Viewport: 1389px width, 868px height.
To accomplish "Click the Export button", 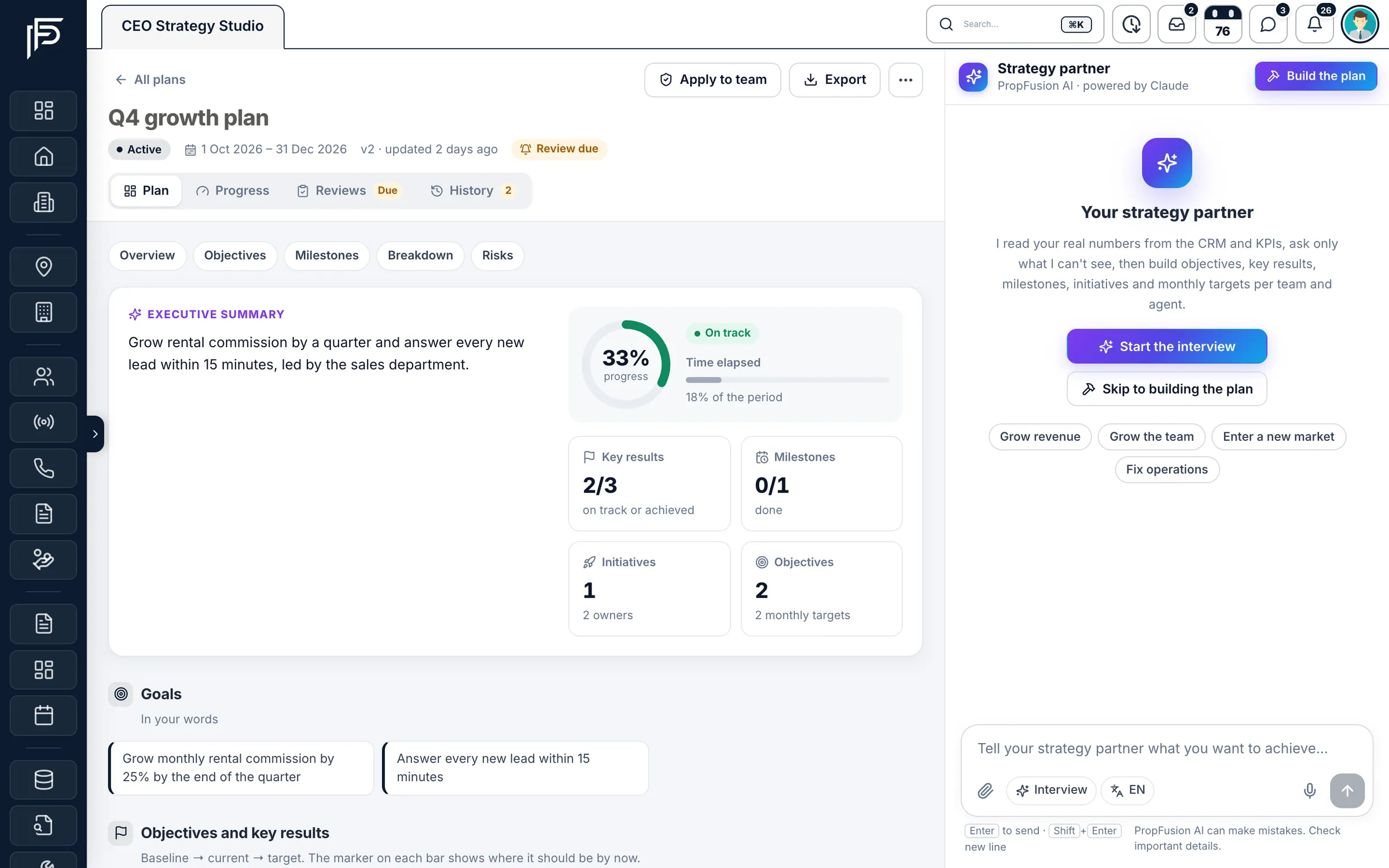I will click(x=835, y=80).
